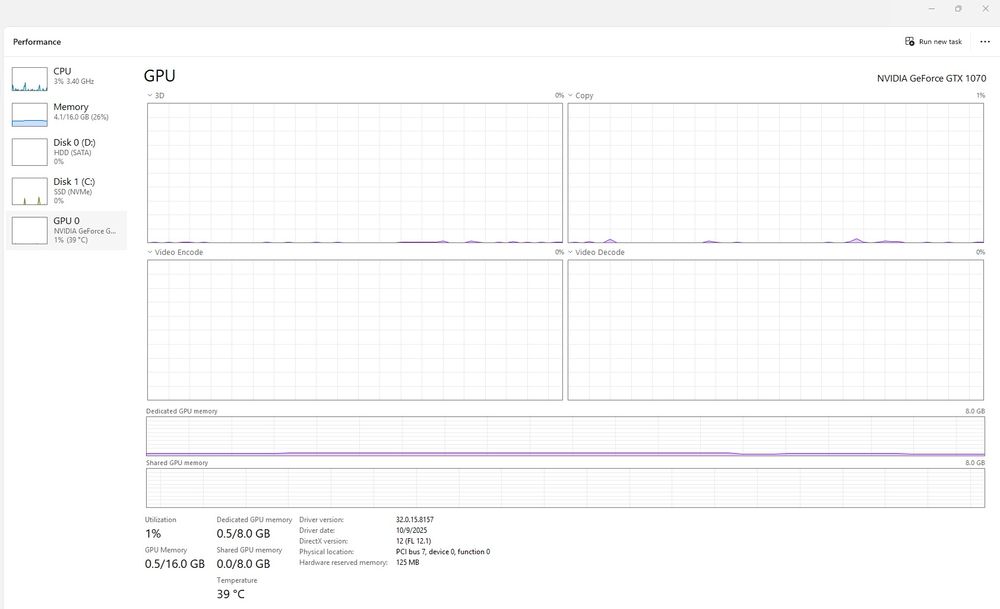Click the Run new task button label
Viewport: 1000px width, 609px height.
940,41
